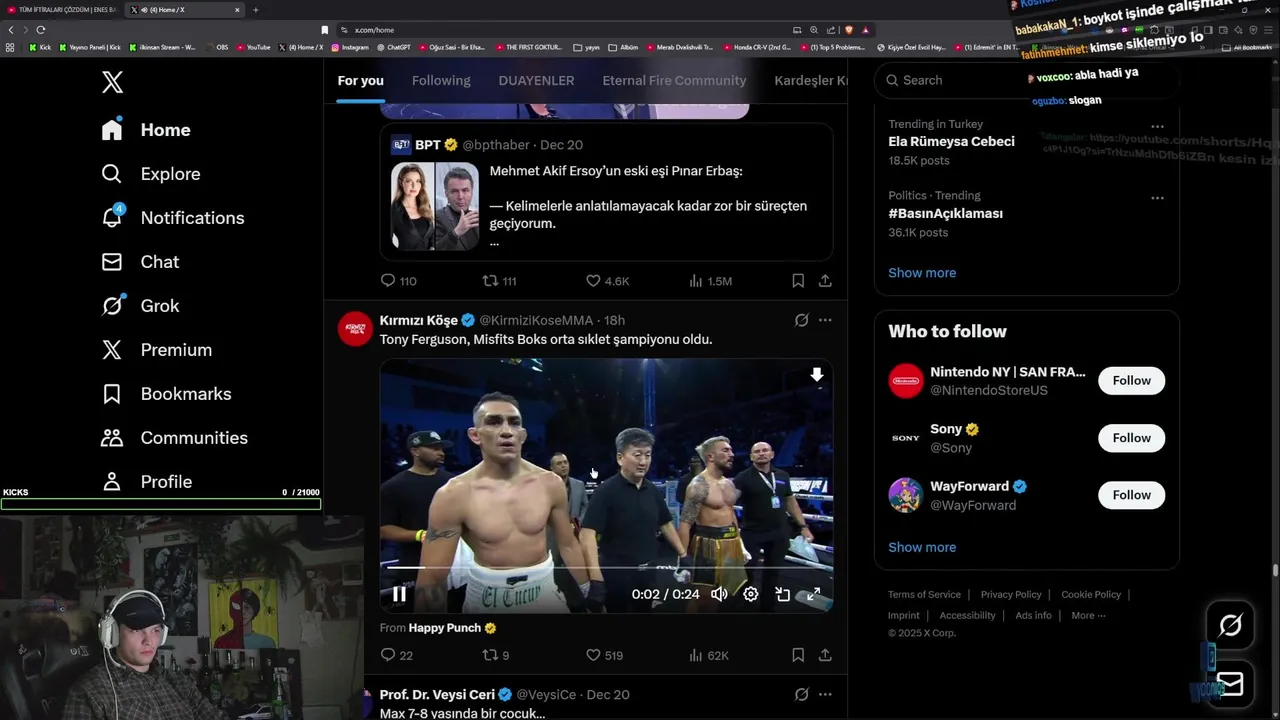Screen dimensions: 1280x720
Task: Like the Kırmızı Köşe post with 519 likes
Action: click(x=604, y=655)
